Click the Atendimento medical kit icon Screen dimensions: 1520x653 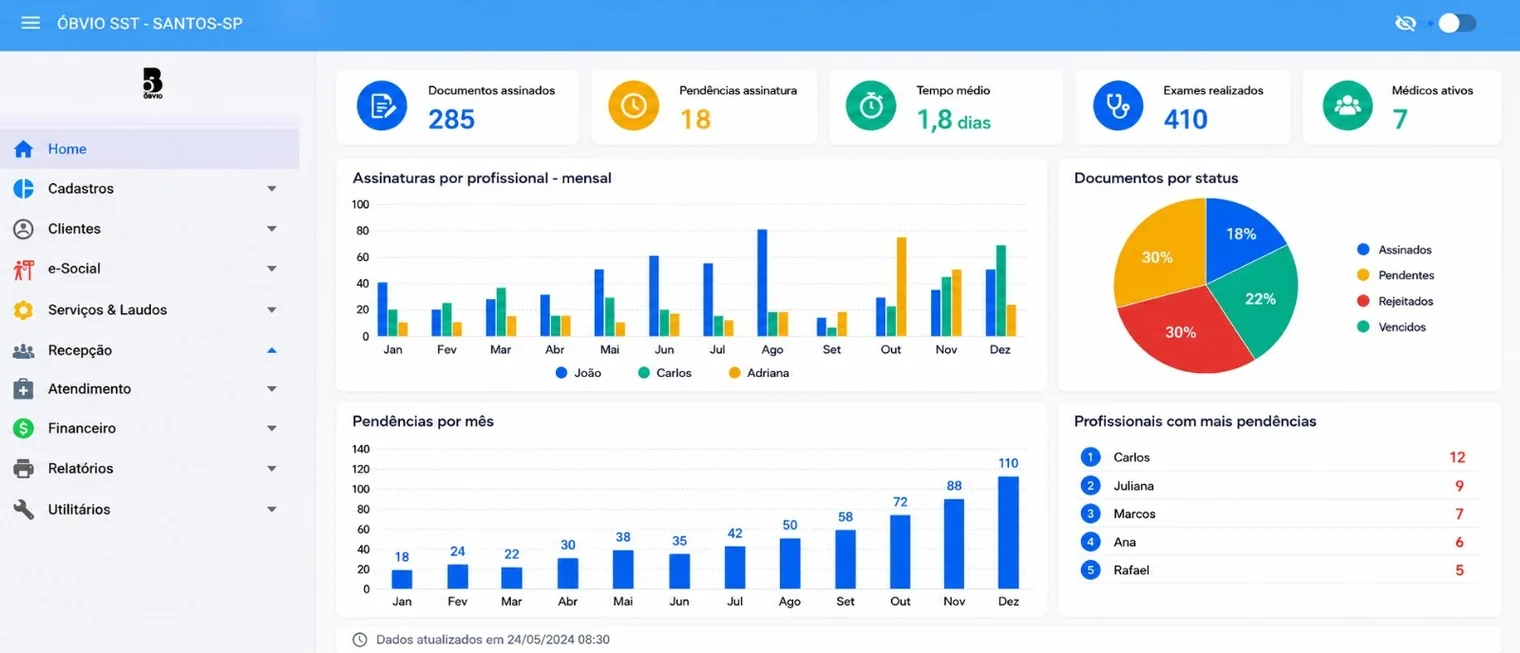pos(23,389)
